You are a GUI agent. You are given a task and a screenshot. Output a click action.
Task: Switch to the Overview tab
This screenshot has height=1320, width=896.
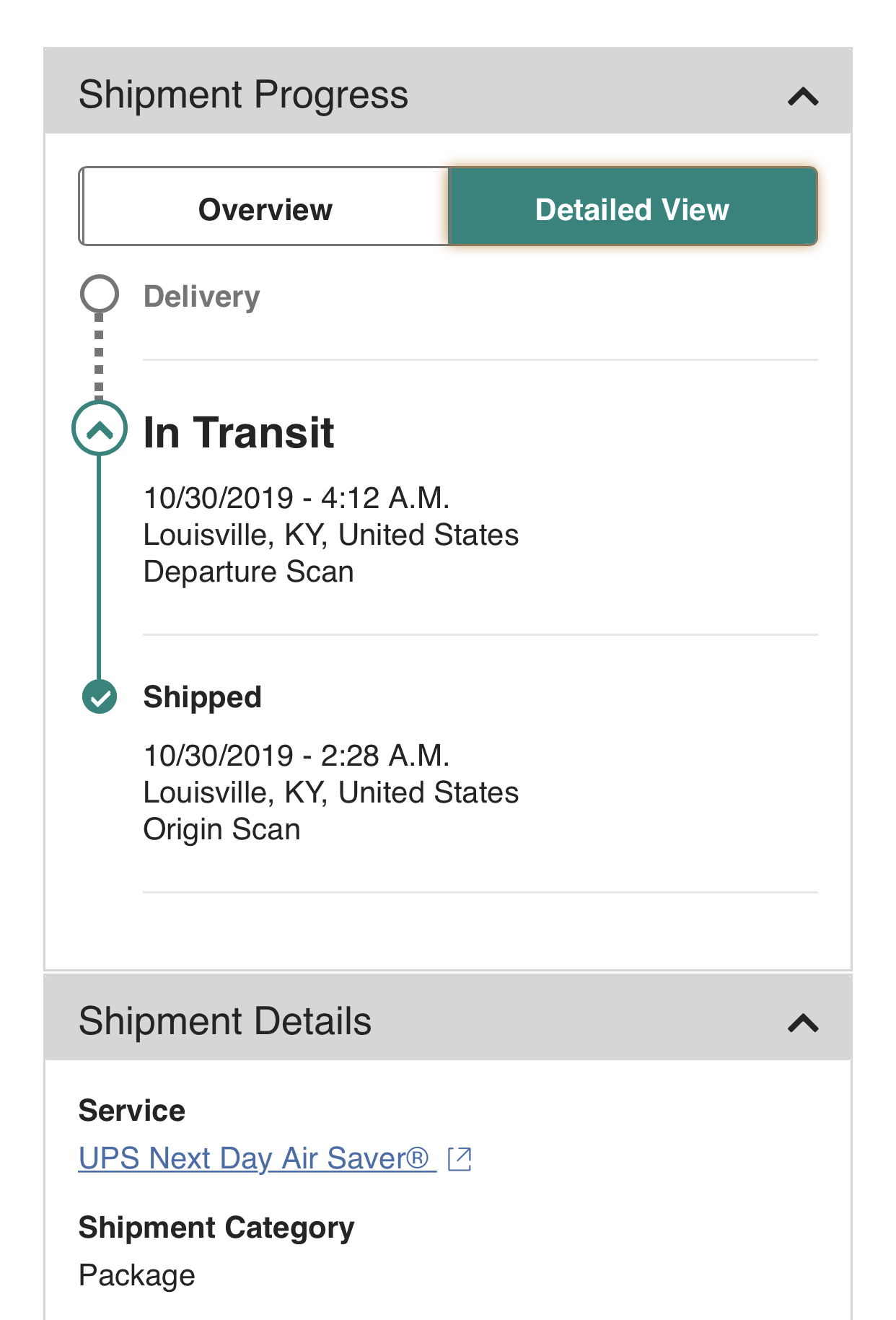(x=265, y=209)
